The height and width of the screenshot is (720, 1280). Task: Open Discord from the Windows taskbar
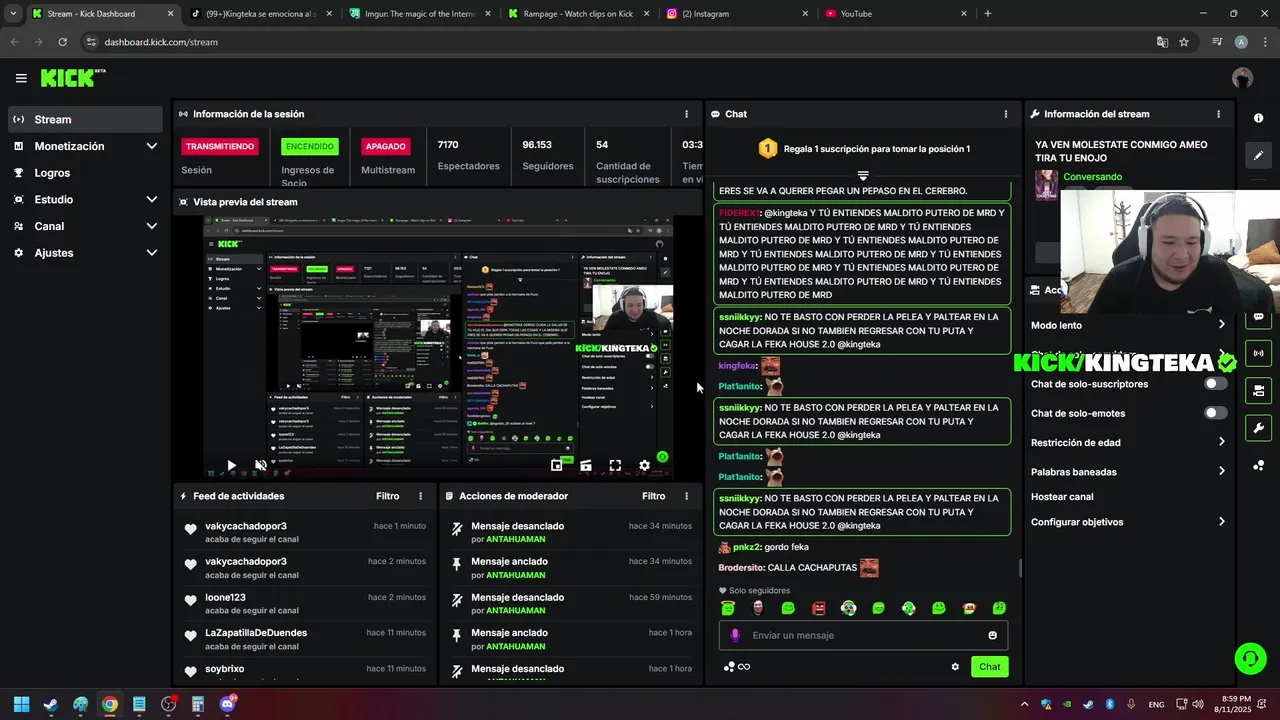point(227,704)
